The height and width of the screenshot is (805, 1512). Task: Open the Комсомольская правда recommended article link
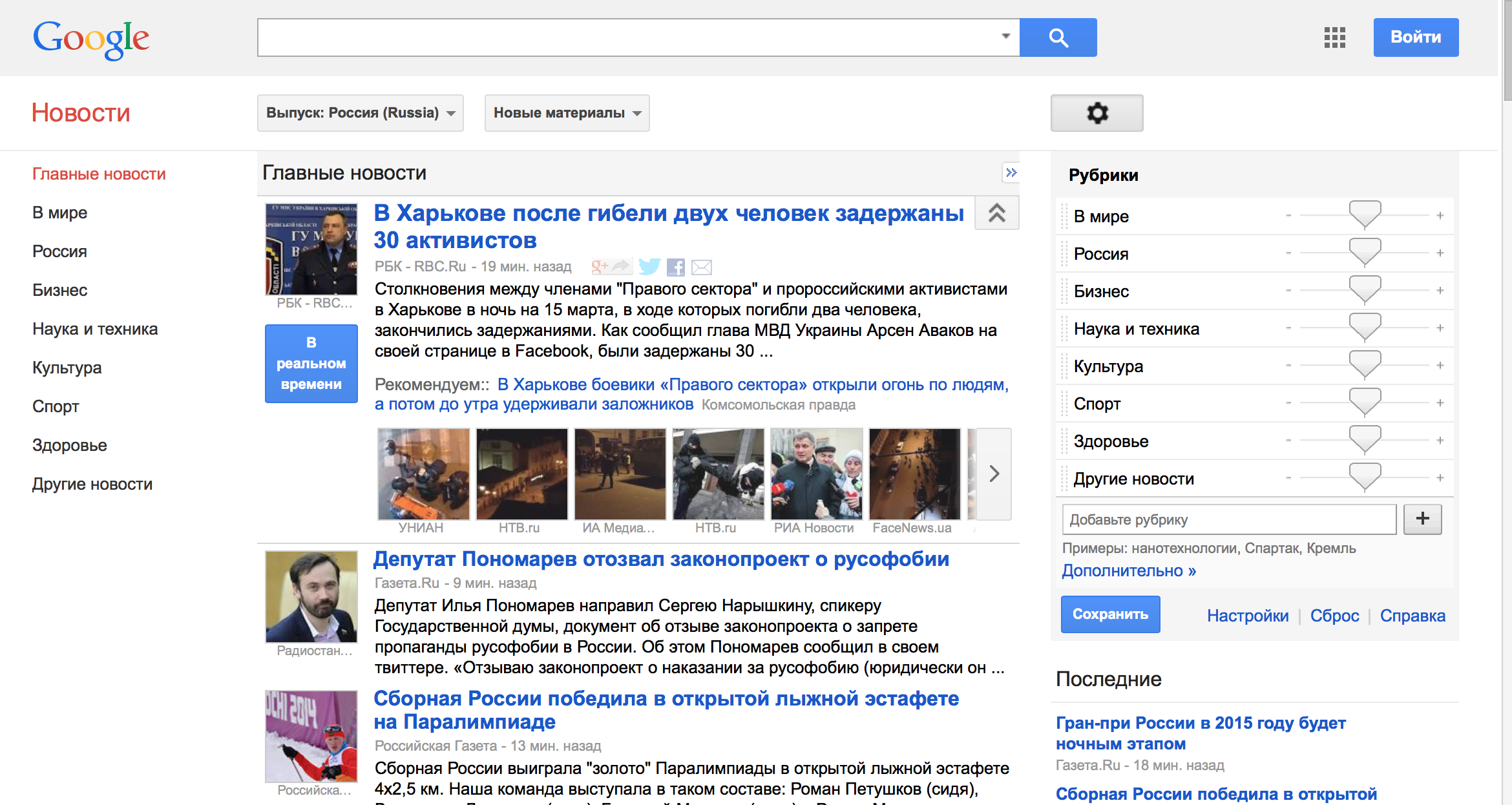pyautogui.click(x=691, y=394)
